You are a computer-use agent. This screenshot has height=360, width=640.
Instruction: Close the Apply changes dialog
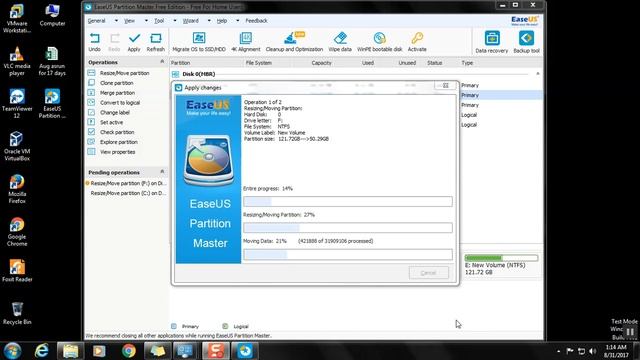(446, 86)
